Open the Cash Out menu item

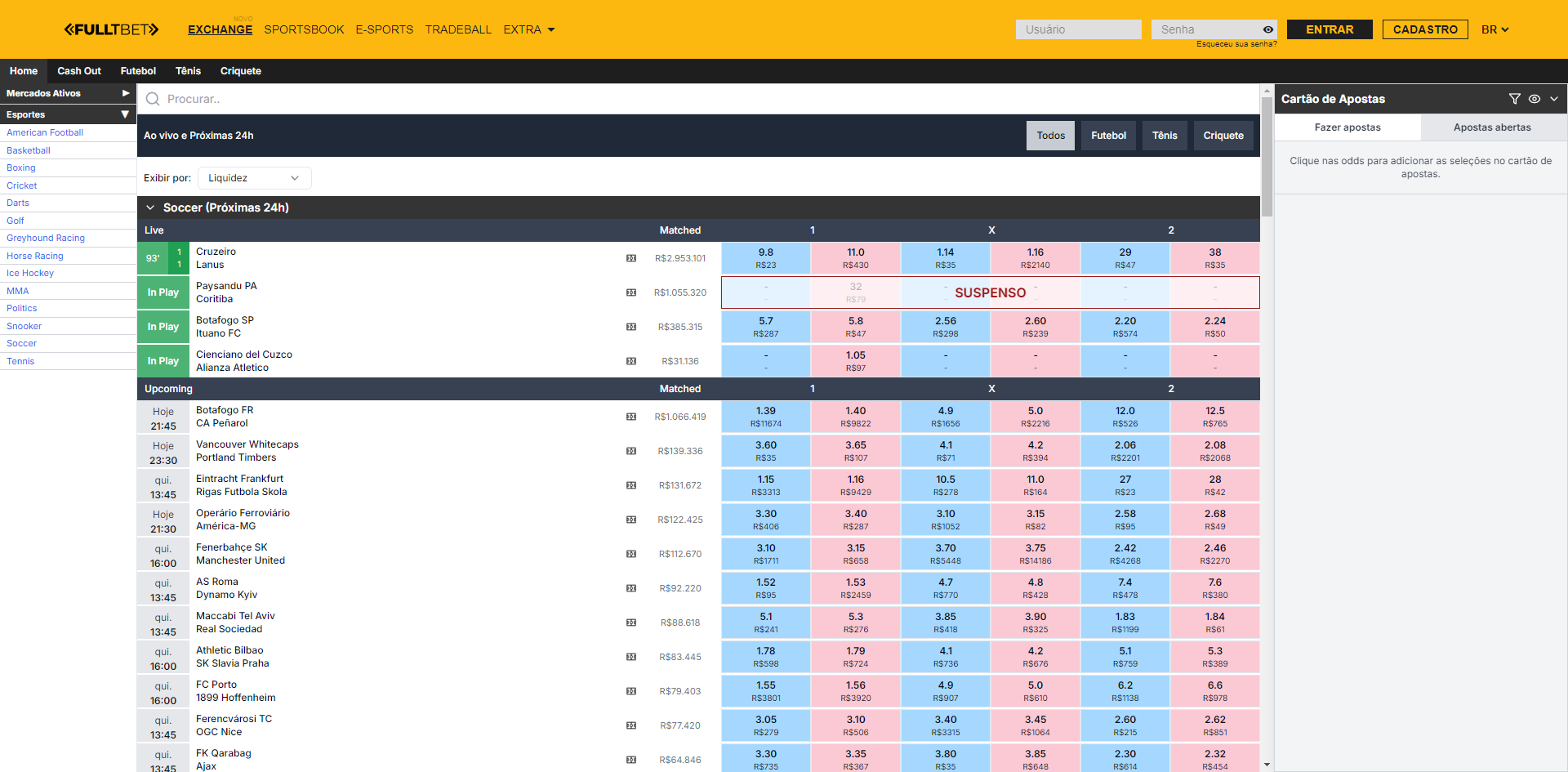(79, 71)
